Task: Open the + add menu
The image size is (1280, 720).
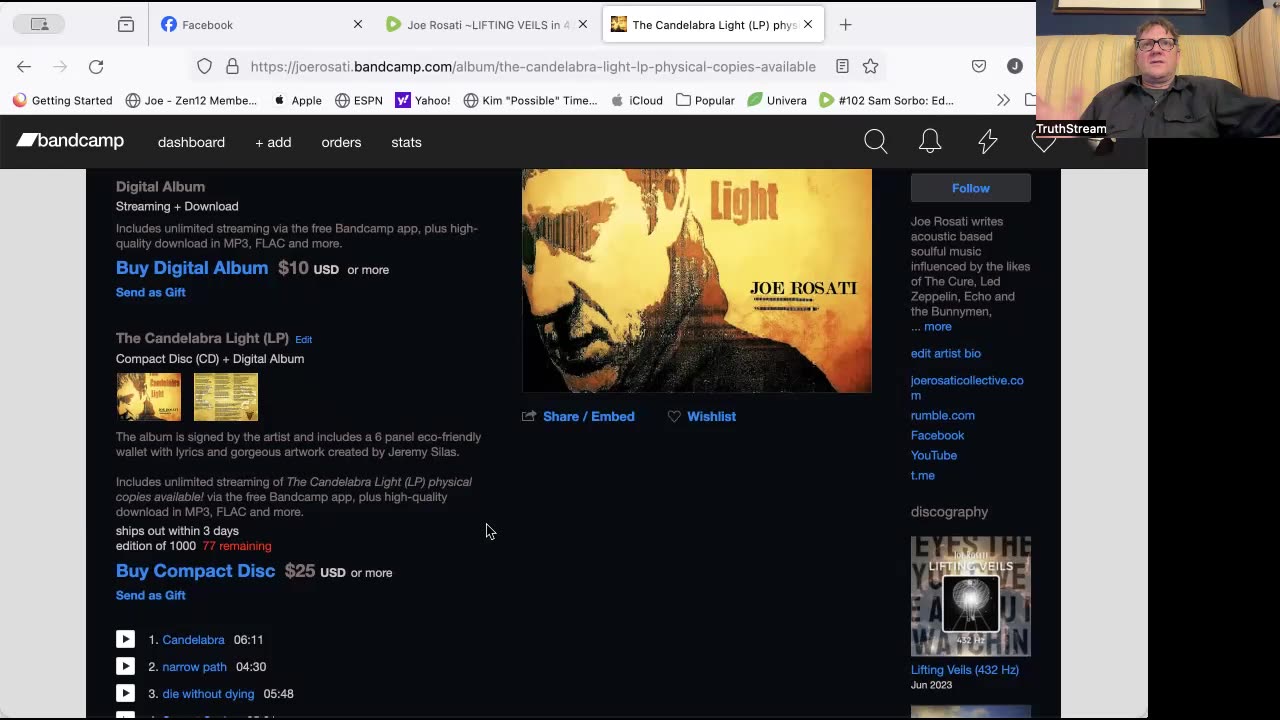Action: point(273,142)
